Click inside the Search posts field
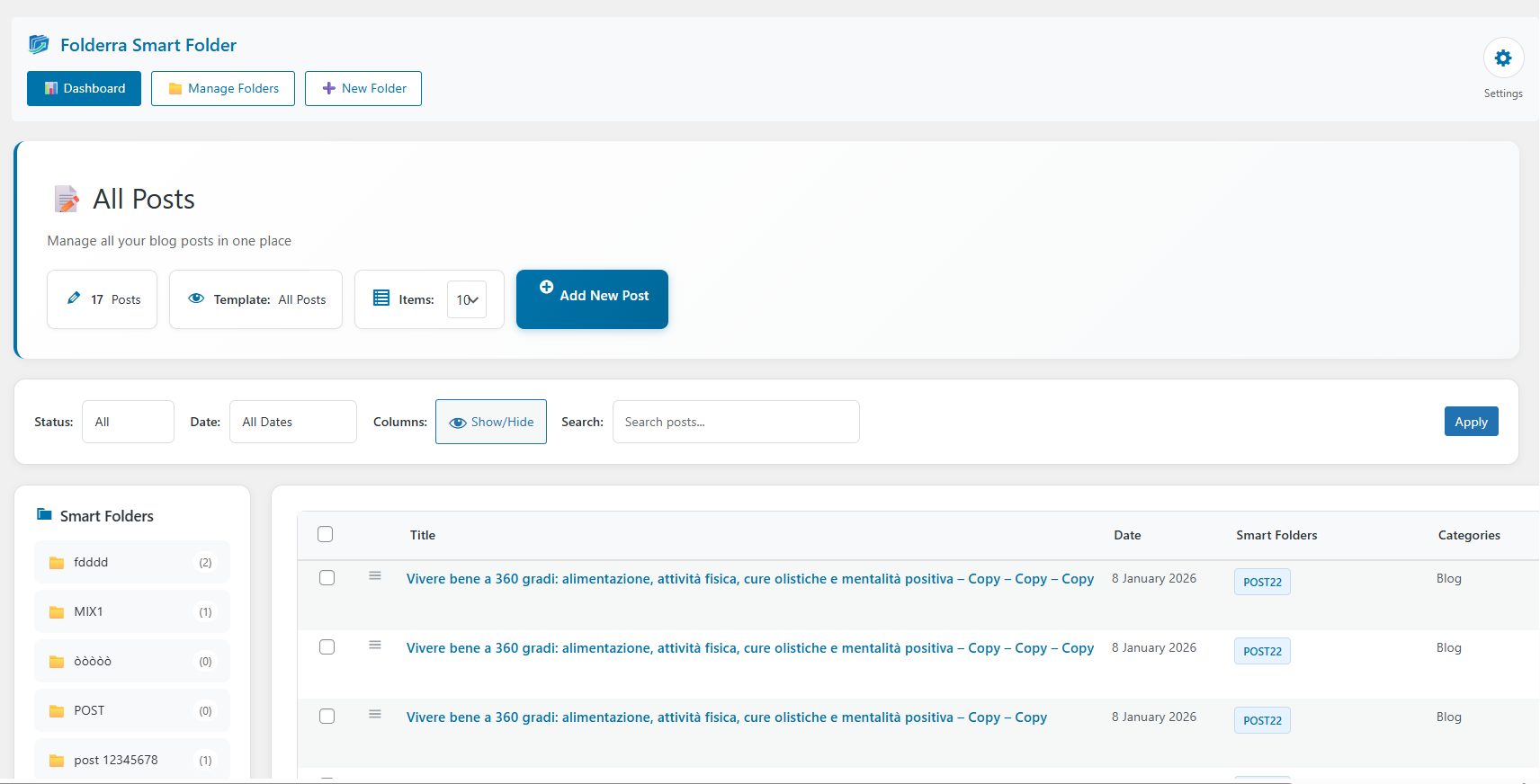 point(736,422)
